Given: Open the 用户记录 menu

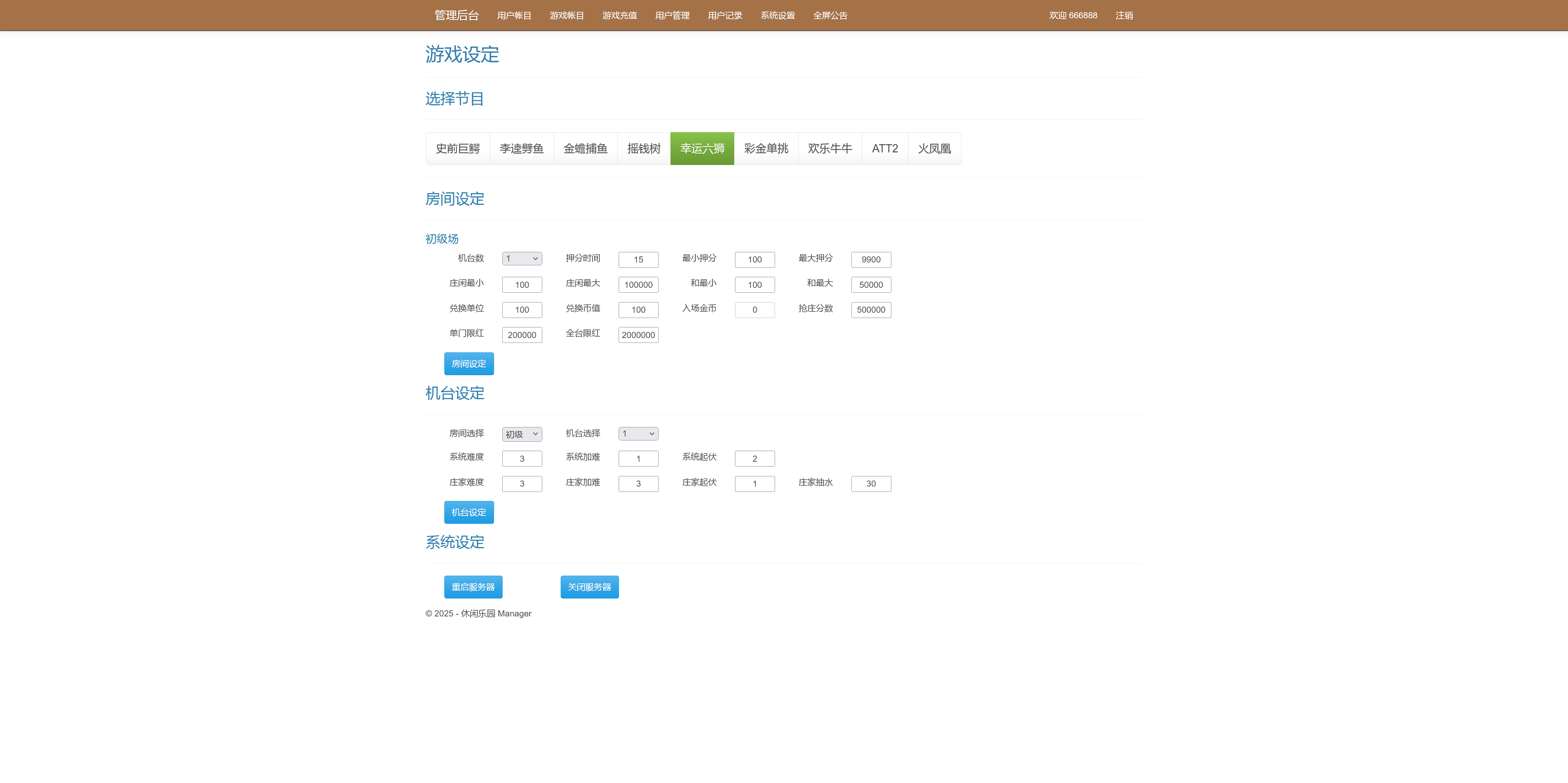Looking at the screenshot, I should 724,15.
